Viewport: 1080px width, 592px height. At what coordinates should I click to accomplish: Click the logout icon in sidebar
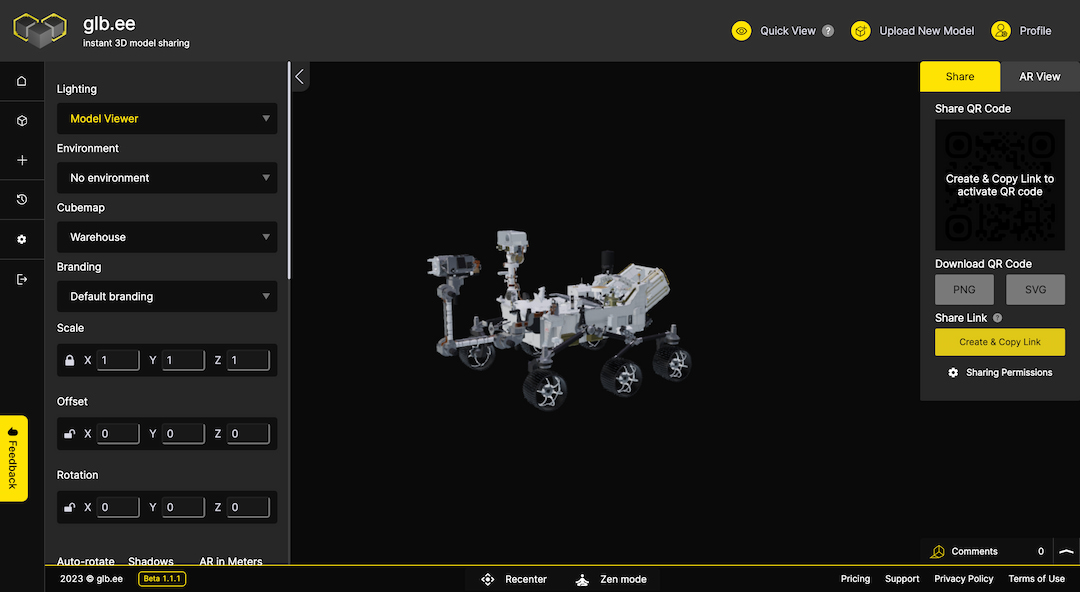pyautogui.click(x=22, y=280)
